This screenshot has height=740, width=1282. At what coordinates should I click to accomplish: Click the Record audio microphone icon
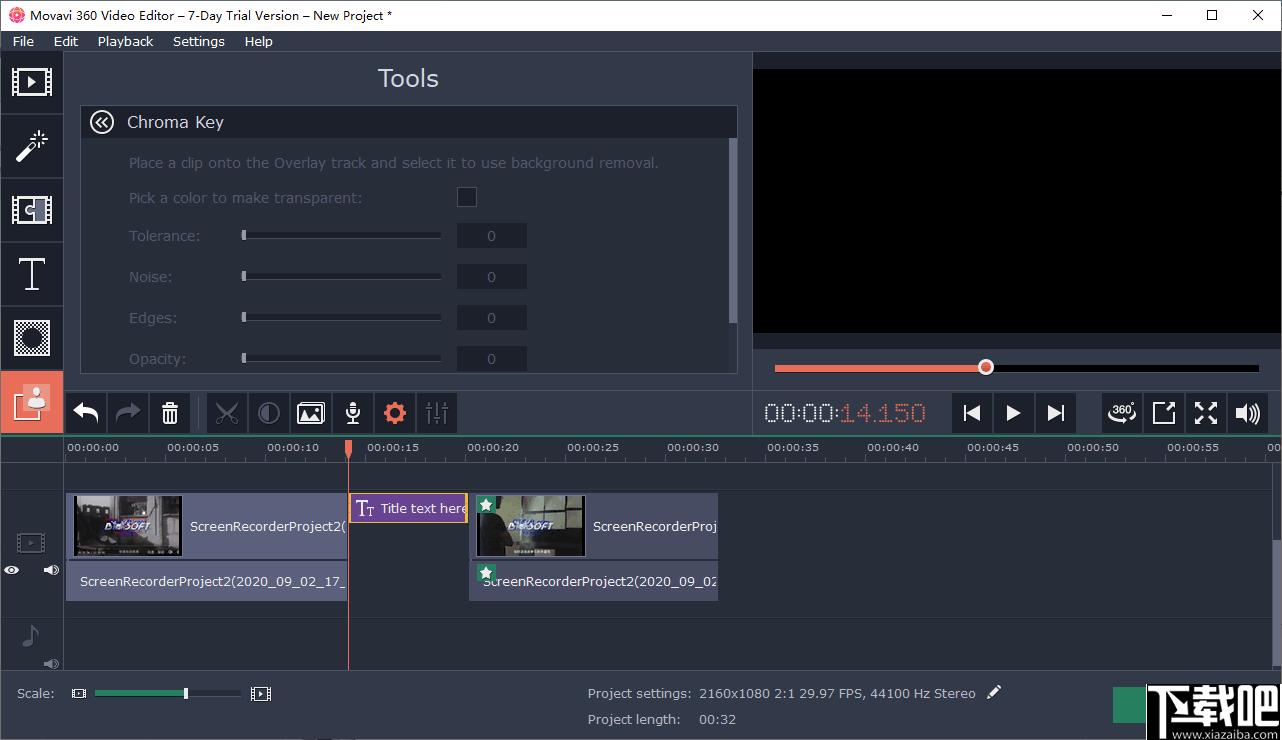click(x=353, y=413)
